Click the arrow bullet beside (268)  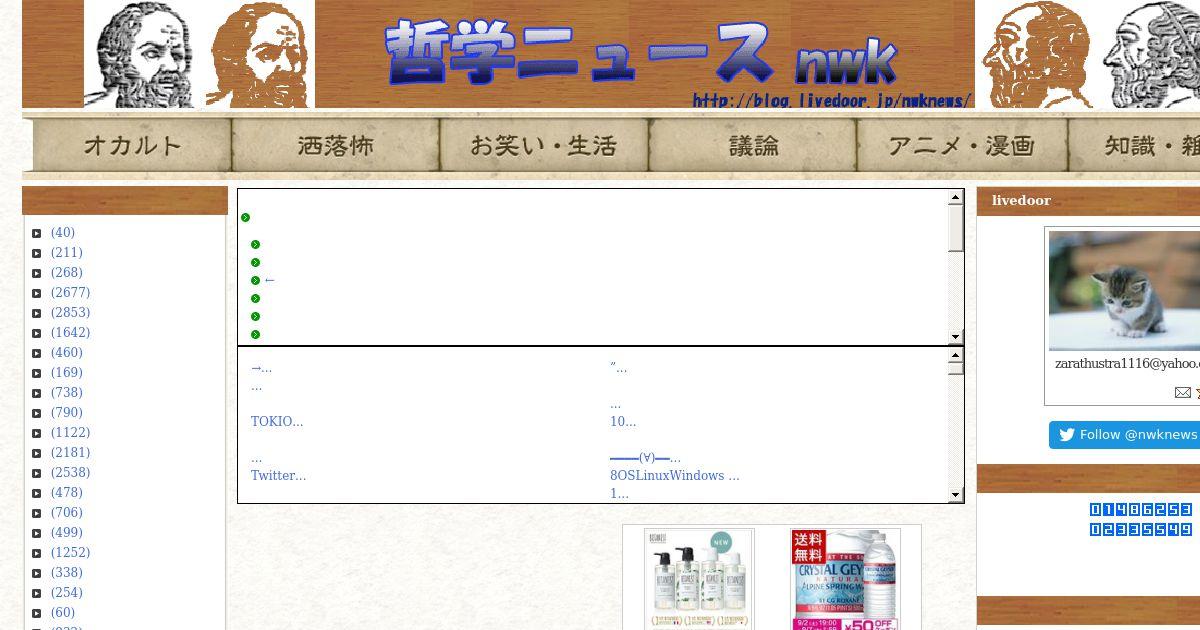pos(37,273)
